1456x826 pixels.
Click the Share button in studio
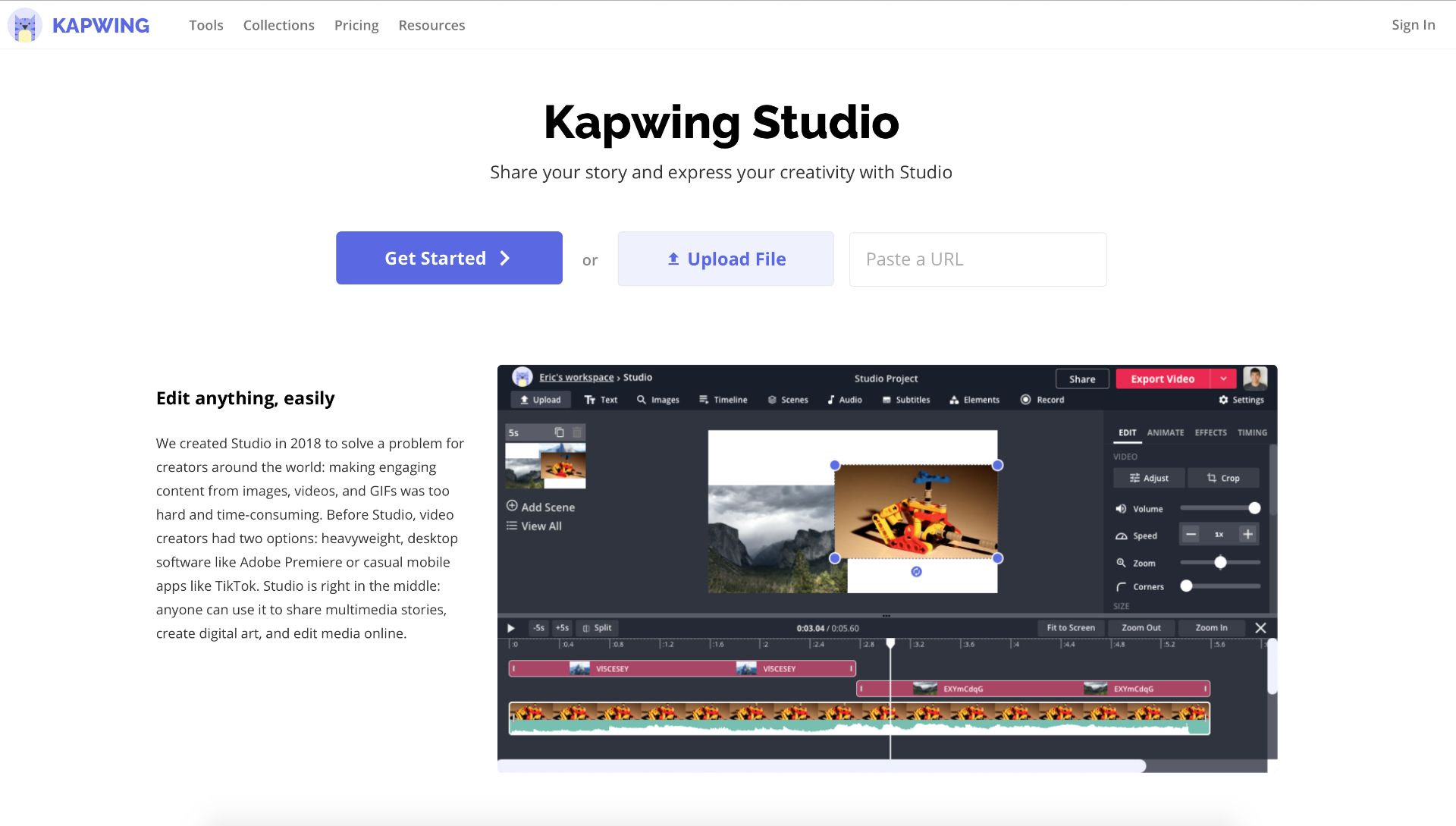click(x=1082, y=378)
